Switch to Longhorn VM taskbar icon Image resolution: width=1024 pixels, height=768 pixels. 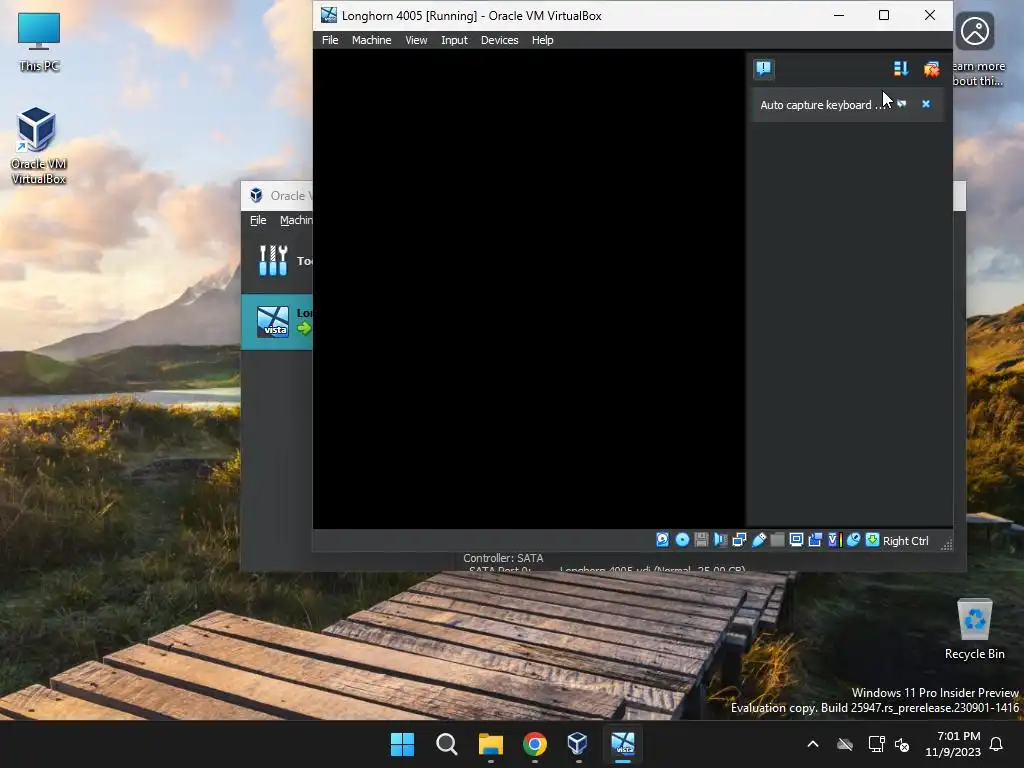[x=622, y=744]
